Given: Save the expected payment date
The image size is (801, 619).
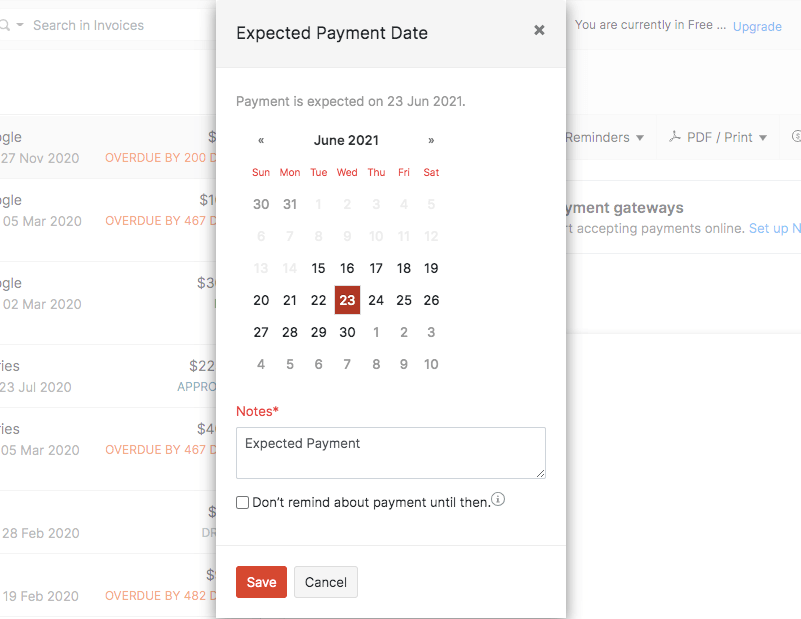Looking at the screenshot, I should click(261, 582).
